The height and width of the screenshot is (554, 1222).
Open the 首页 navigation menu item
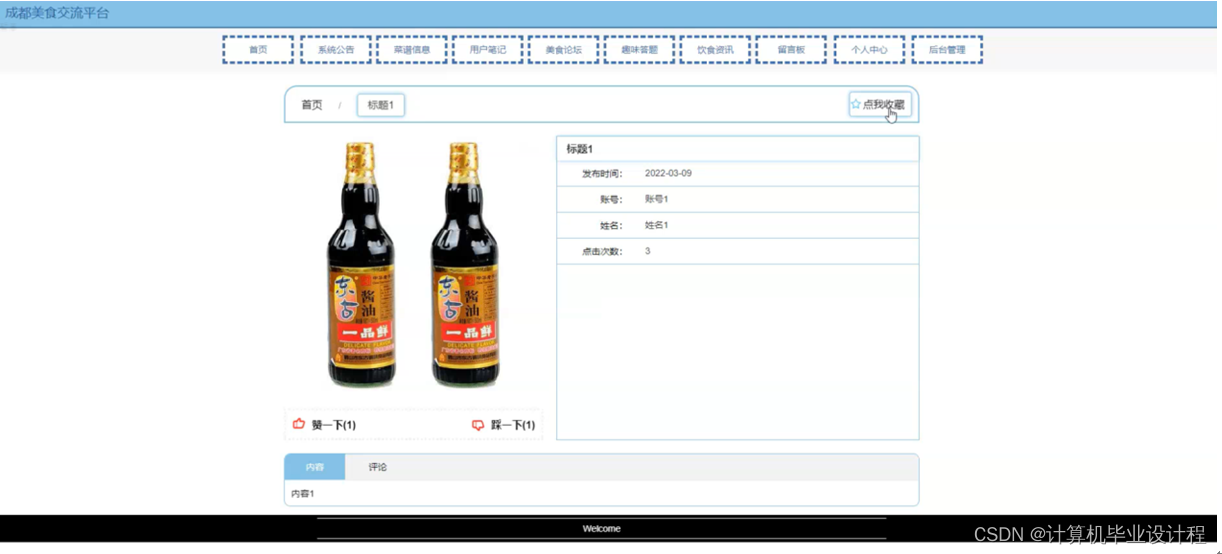click(258, 50)
